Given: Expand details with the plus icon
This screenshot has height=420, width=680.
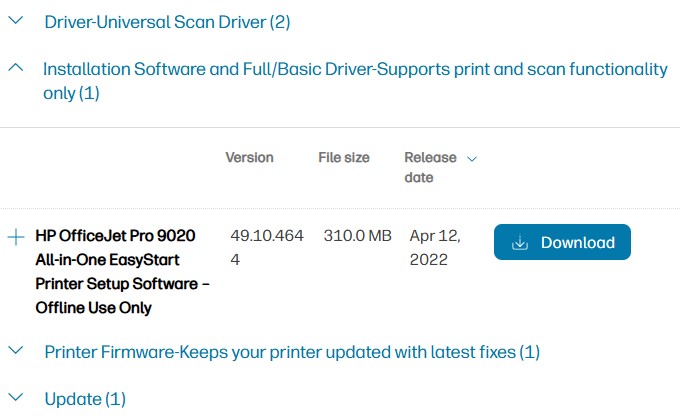Looking at the screenshot, I should [16, 237].
